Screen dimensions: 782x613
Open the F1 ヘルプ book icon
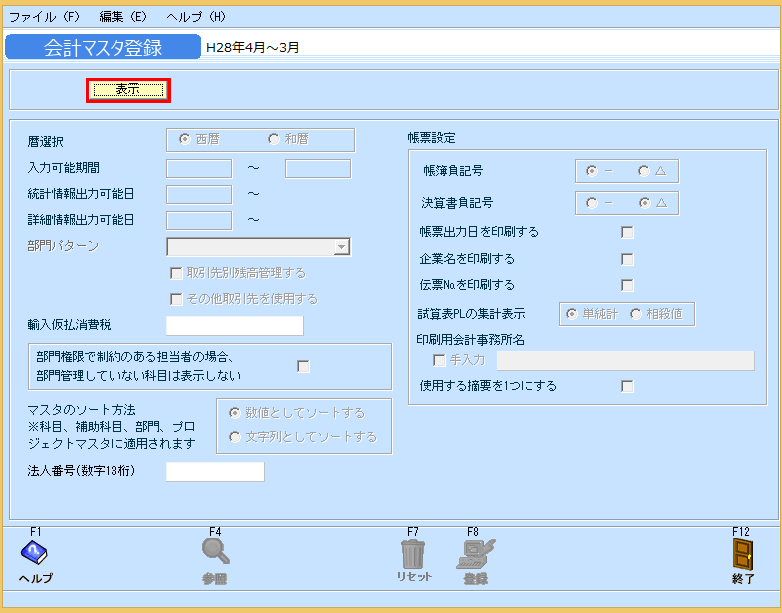tap(34, 552)
